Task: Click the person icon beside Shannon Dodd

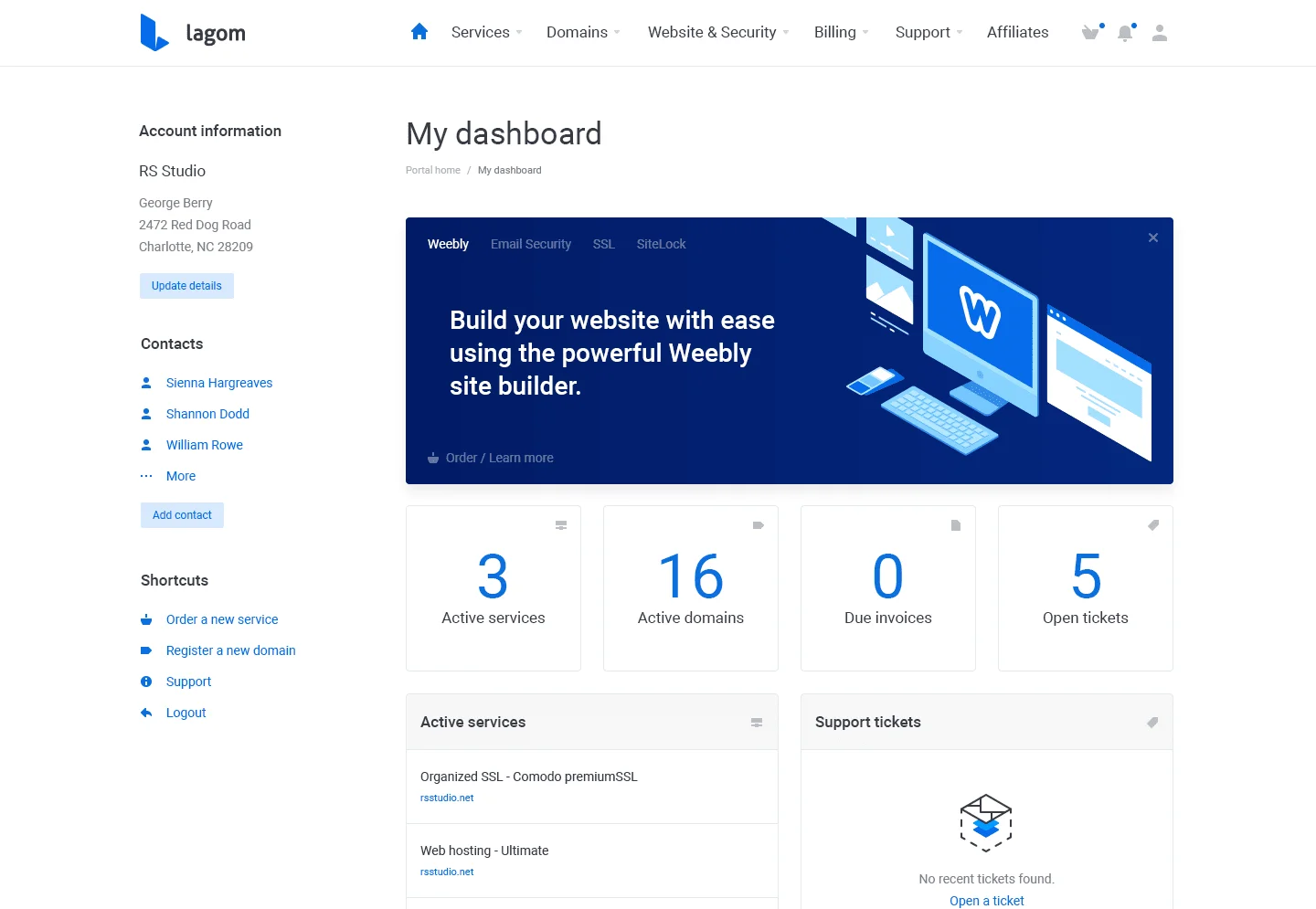Action: point(146,414)
